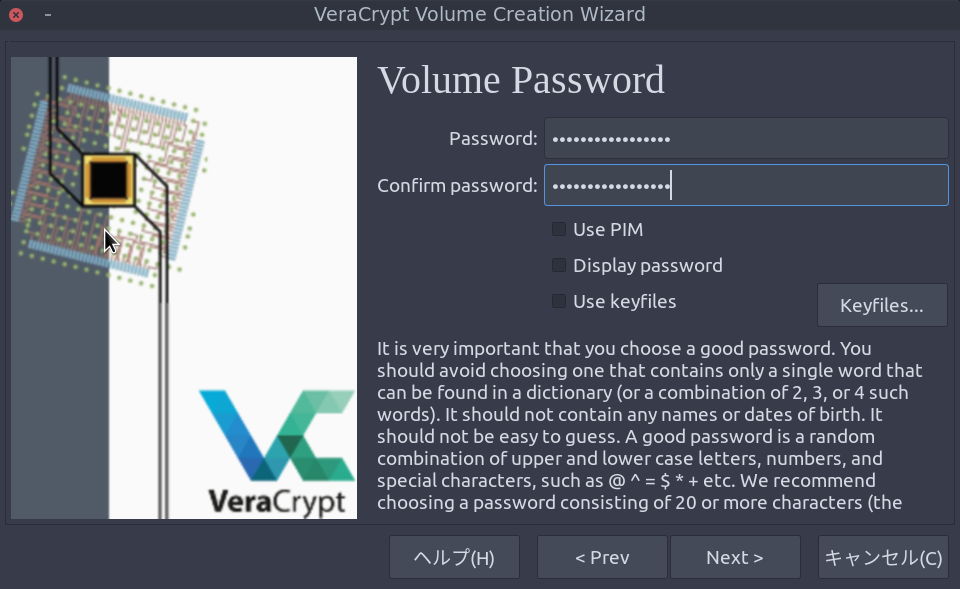Click the chip graphic in the illustration

[x=107, y=180]
